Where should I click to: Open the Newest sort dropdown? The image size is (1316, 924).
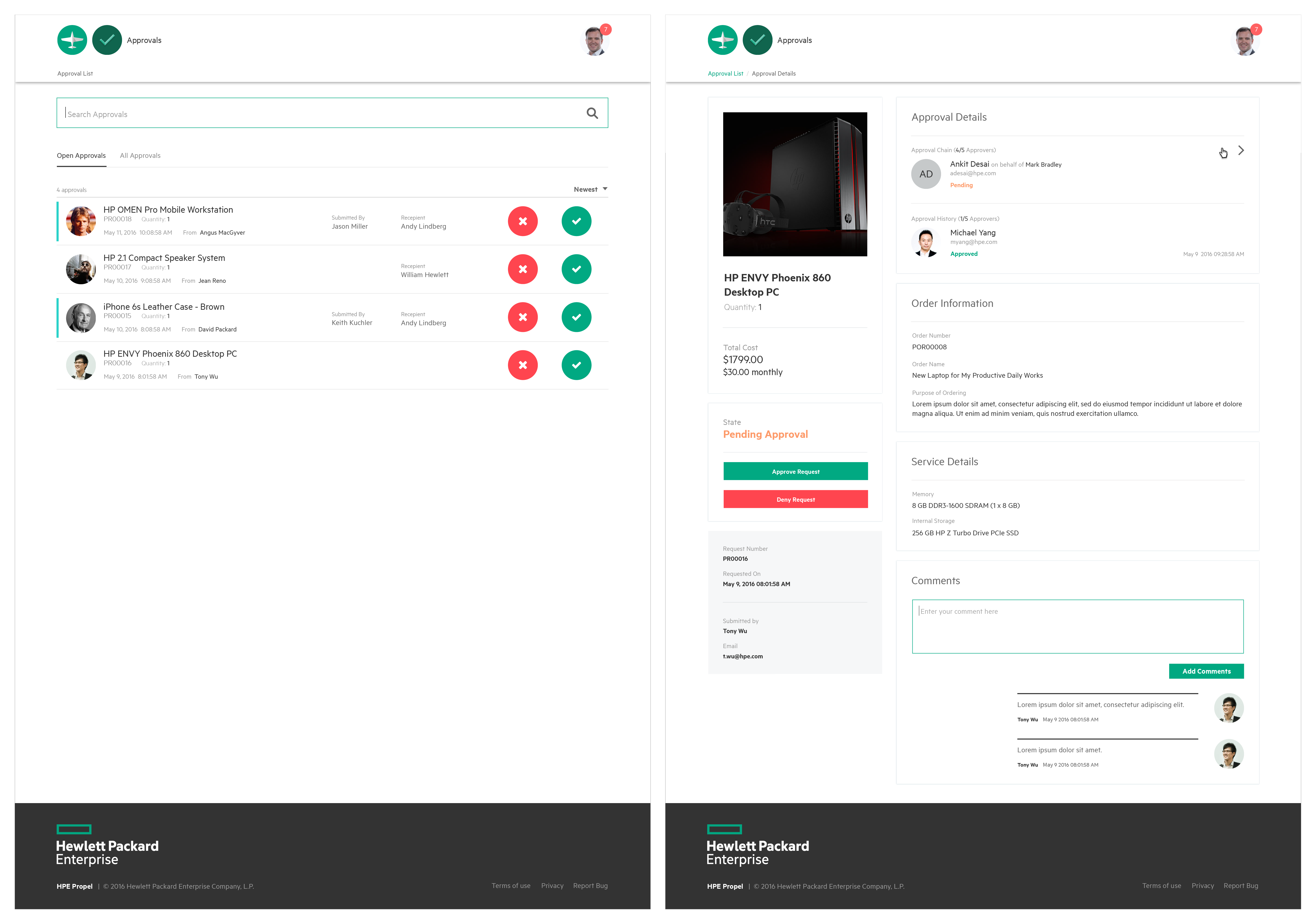click(x=590, y=189)
